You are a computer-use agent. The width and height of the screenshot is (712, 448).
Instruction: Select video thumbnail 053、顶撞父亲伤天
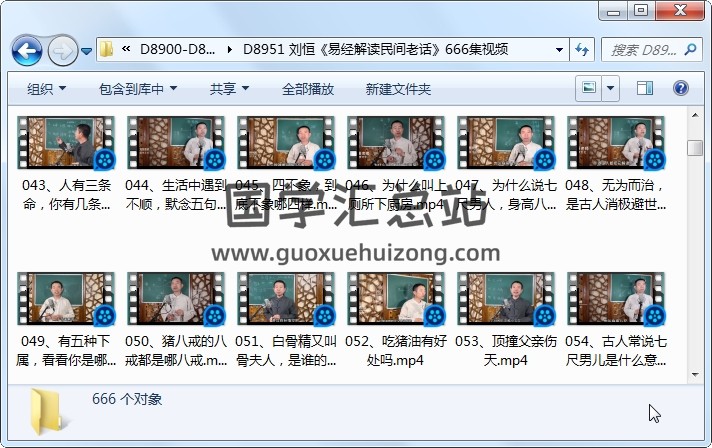coord(506,299)
